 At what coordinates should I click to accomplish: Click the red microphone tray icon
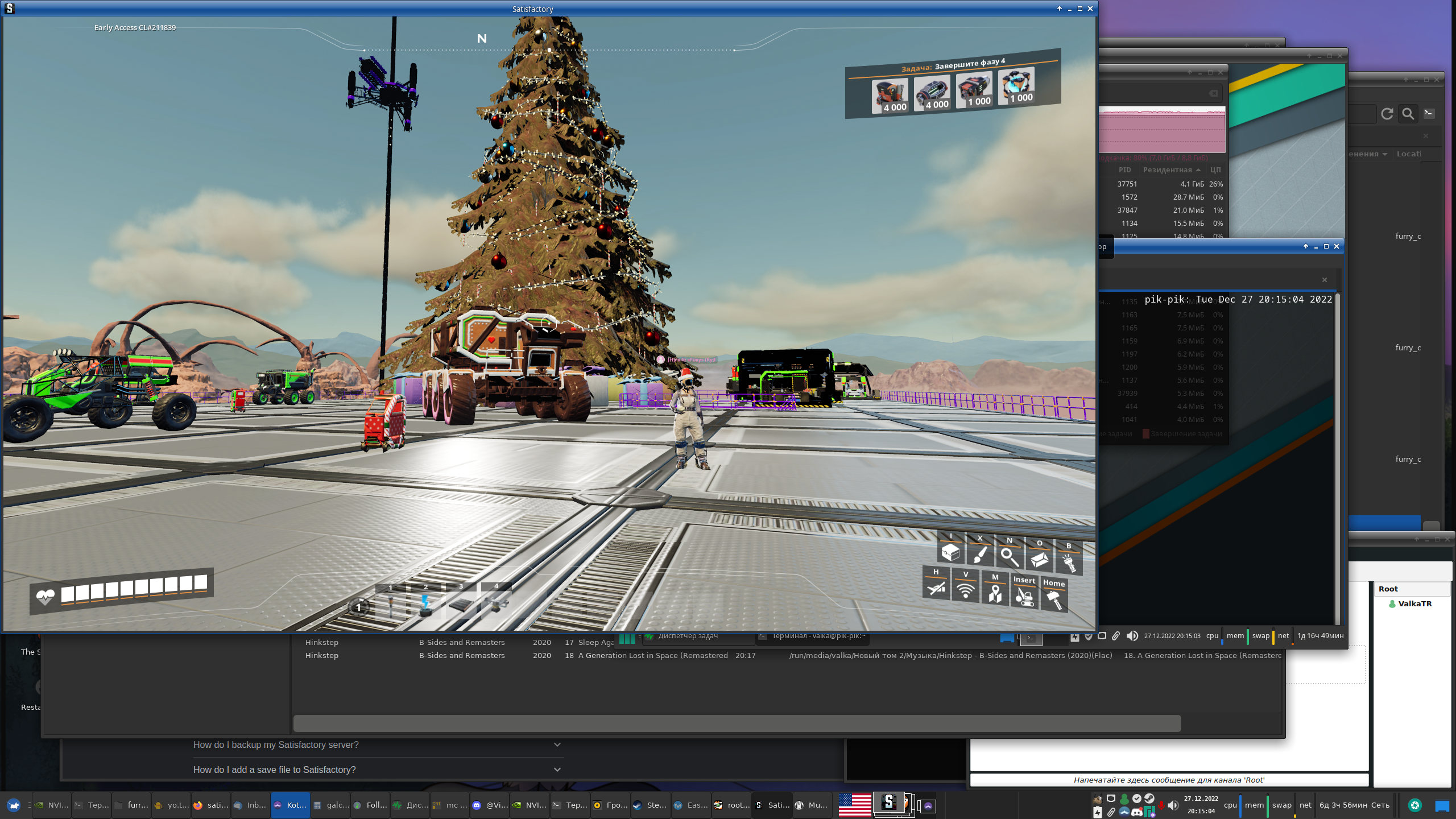[1161, 805]
